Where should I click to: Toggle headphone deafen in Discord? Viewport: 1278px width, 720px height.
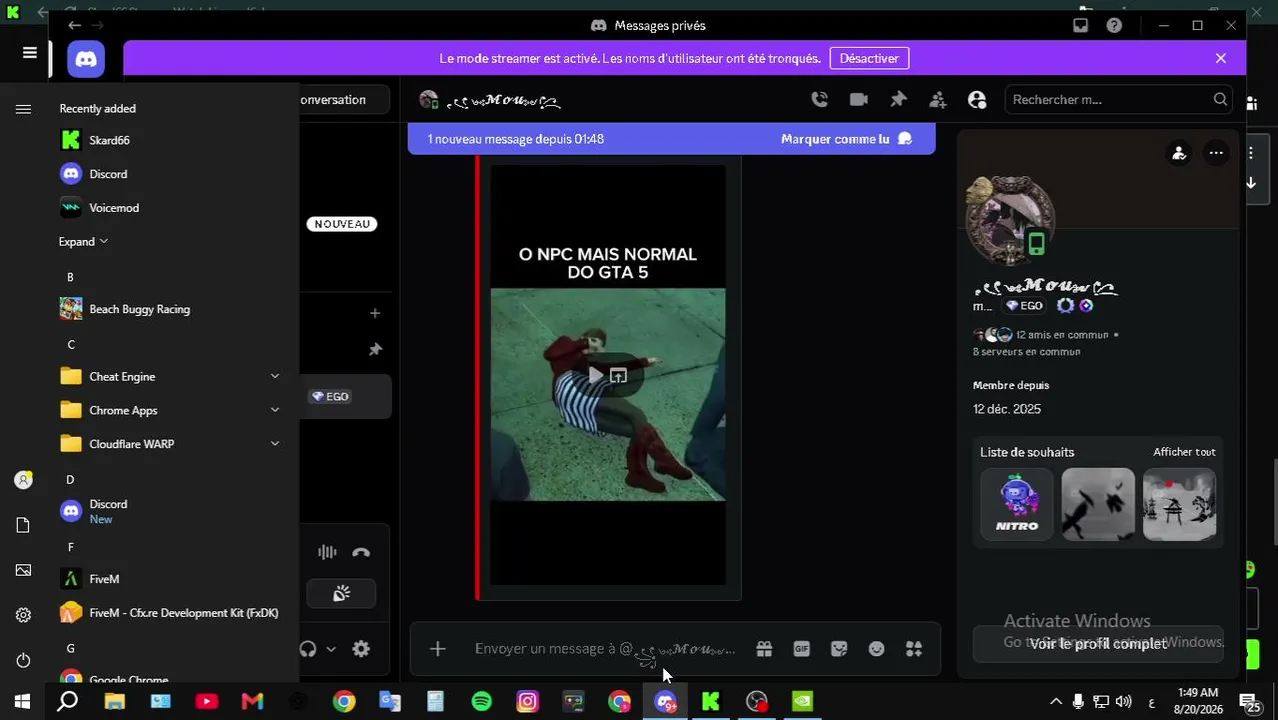[308, 649]
